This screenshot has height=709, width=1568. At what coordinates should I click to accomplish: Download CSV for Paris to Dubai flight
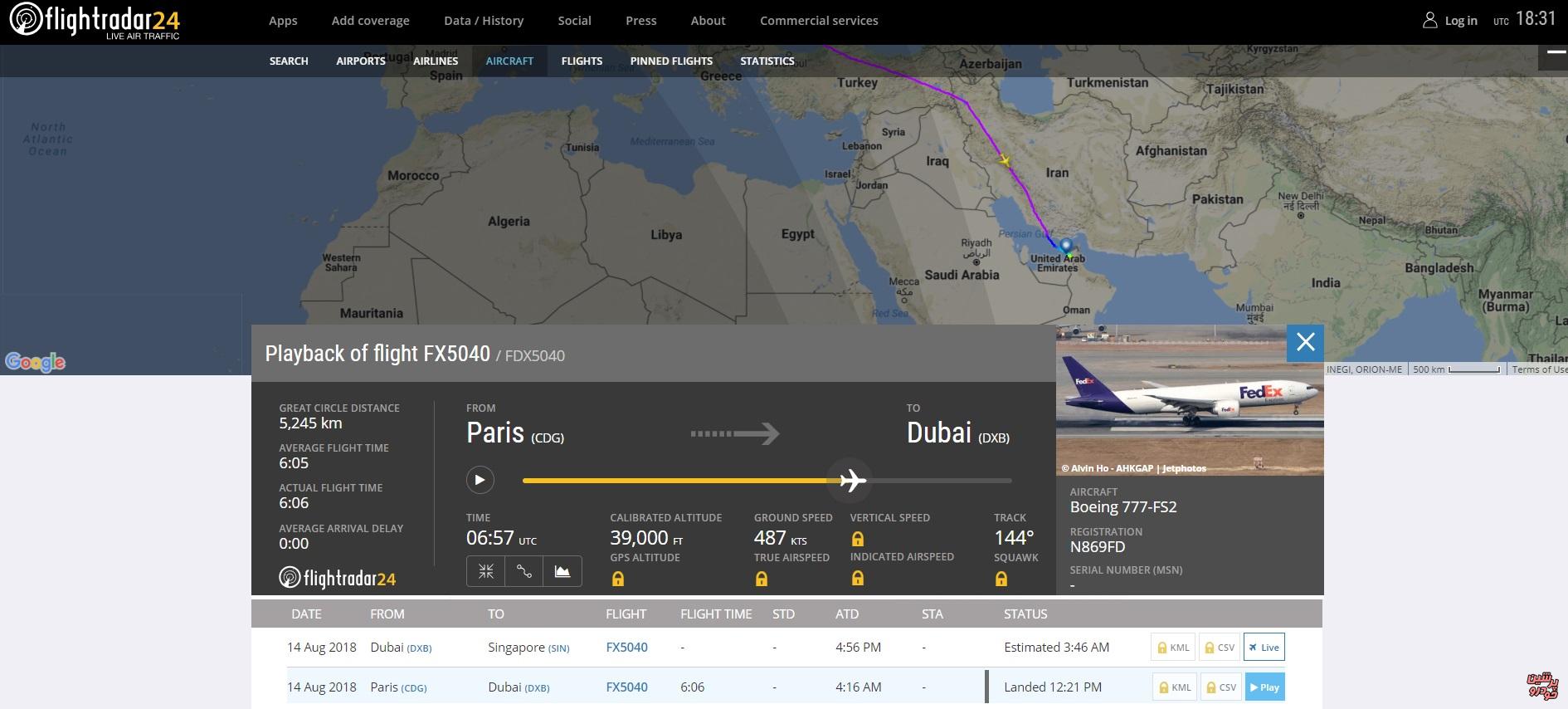[x=1221, y=687]
